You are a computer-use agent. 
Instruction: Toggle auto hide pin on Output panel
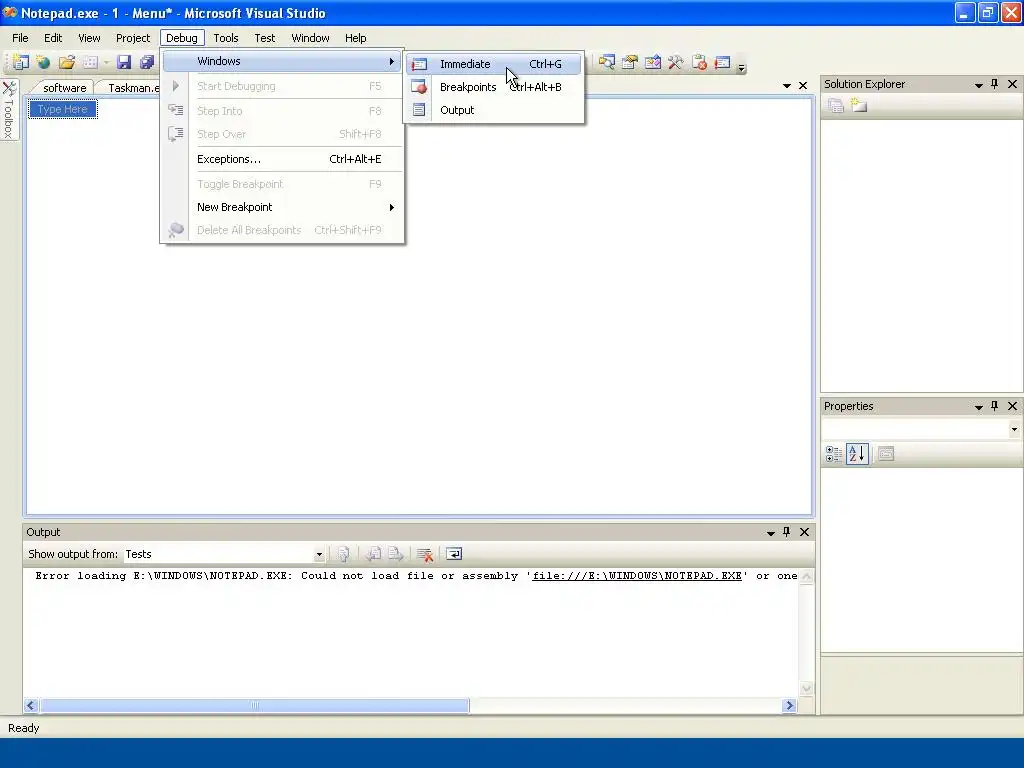pos(787,532)
